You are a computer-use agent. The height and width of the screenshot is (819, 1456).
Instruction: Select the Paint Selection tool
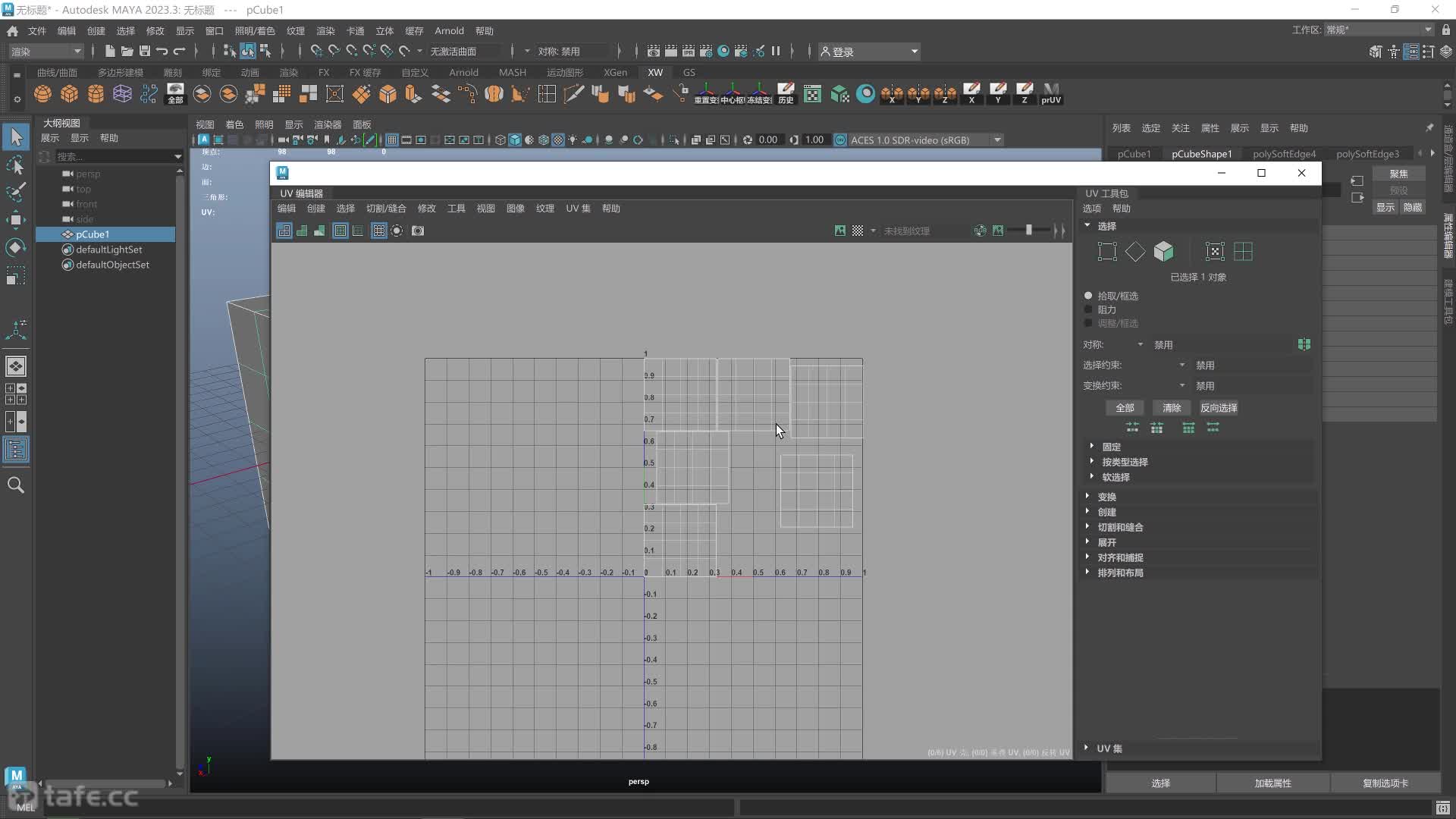click(x=16, y=192)
